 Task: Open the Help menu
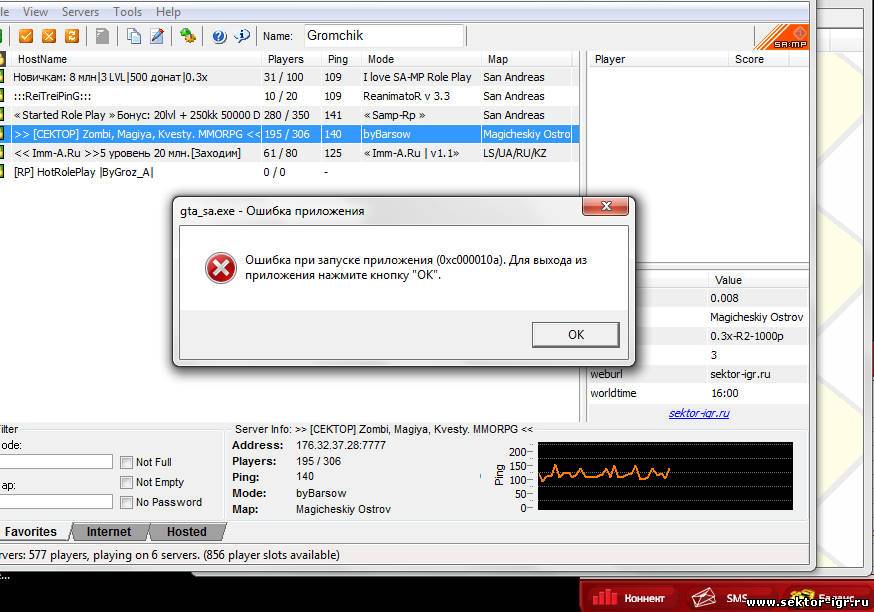pyautogui.click(x=168, y=12)
